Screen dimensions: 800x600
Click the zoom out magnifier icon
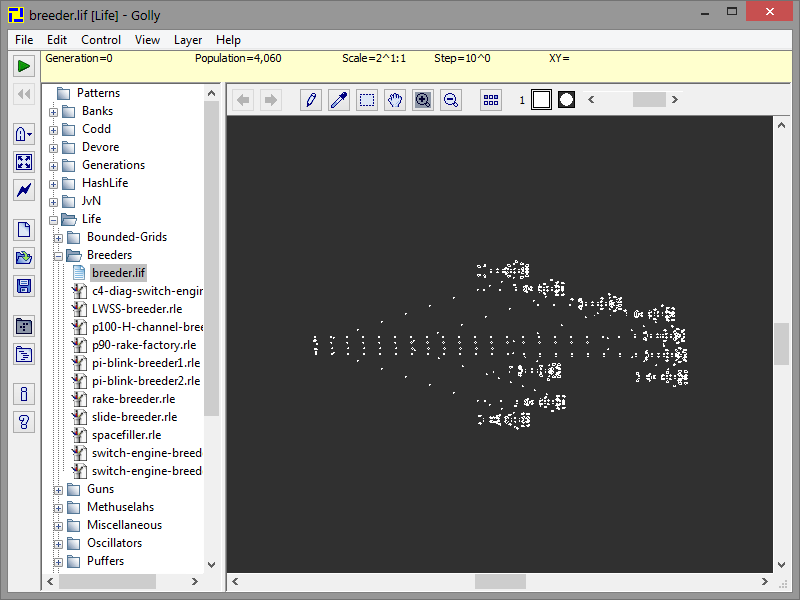[451, 100]
